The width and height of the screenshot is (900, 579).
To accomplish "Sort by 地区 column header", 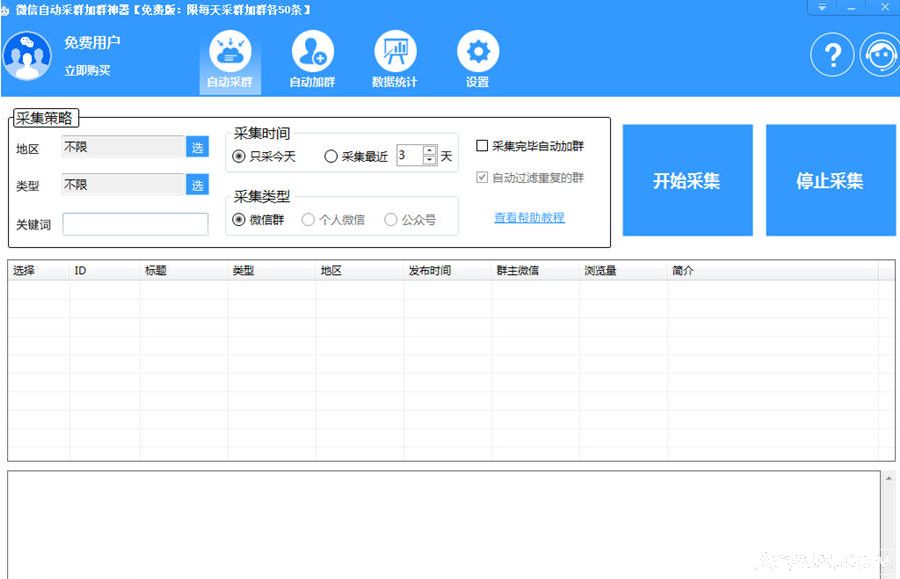I will click(359, 270).
